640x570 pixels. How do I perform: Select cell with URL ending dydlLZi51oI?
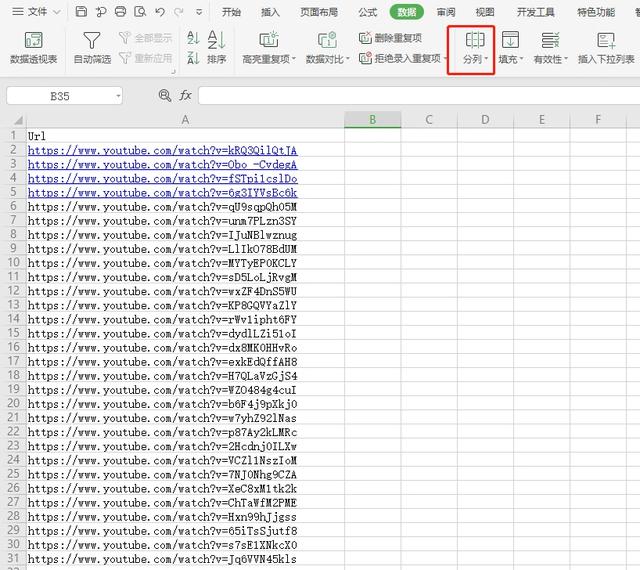(185, 334)
